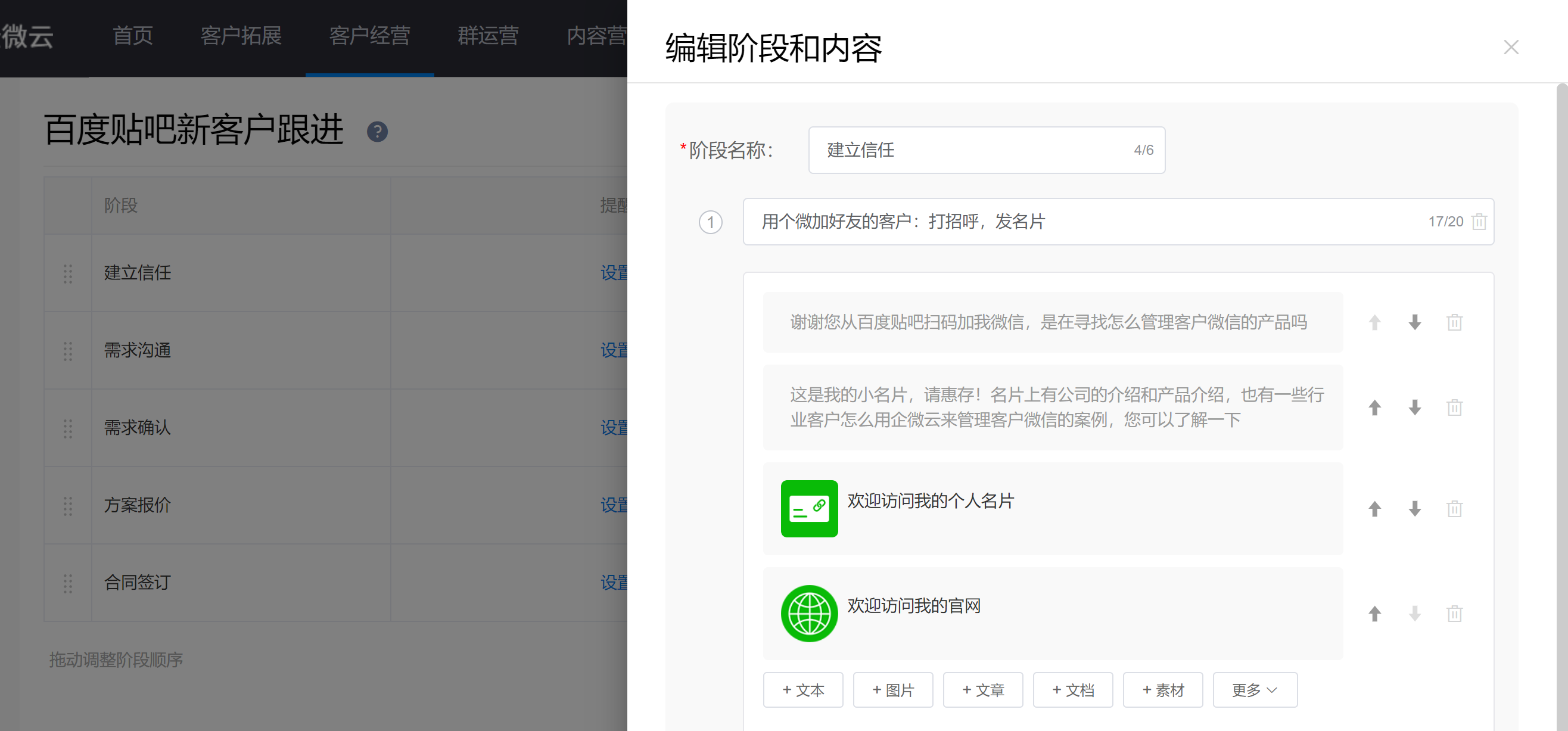This screenshot has height=731, width=1568.
Task: Click drag handle of 方案报价 row
Action: tap(67, 505)
